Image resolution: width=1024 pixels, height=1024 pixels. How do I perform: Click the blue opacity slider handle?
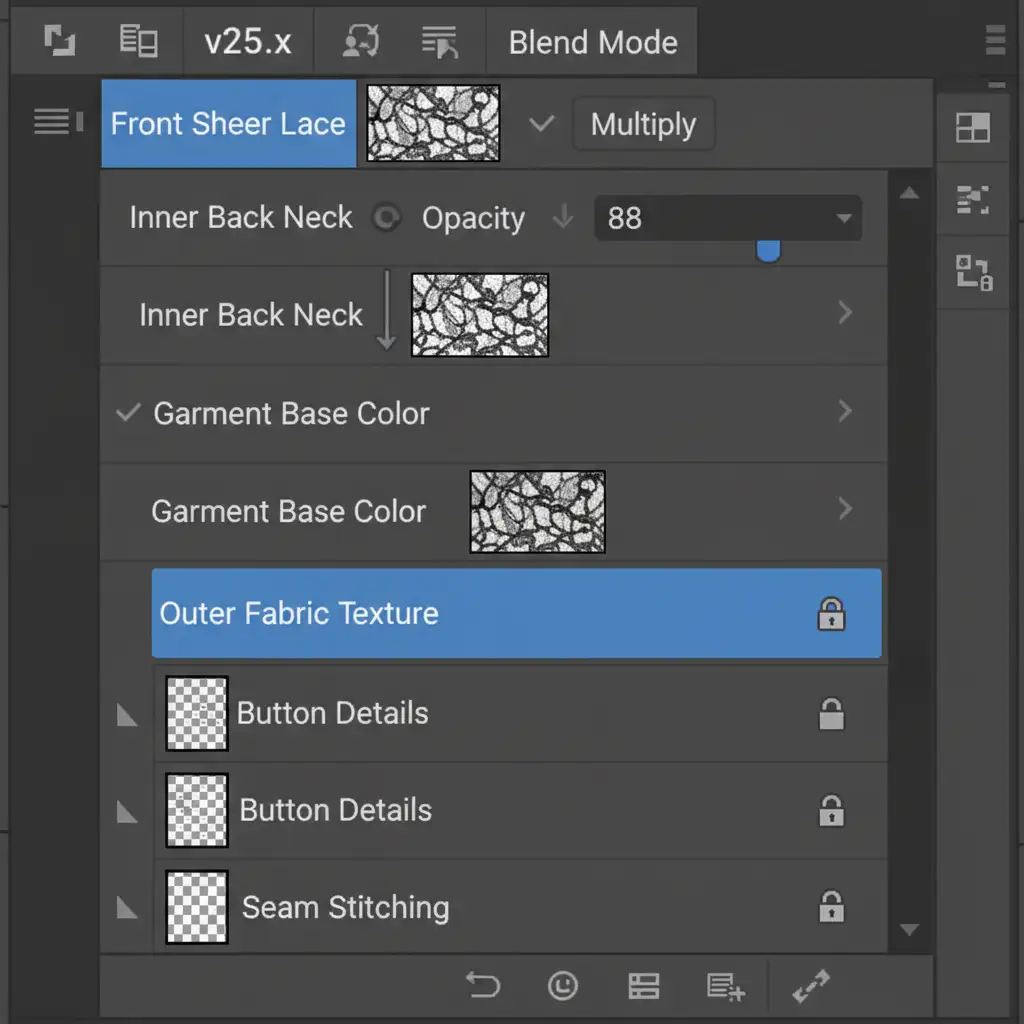point(768,250)
